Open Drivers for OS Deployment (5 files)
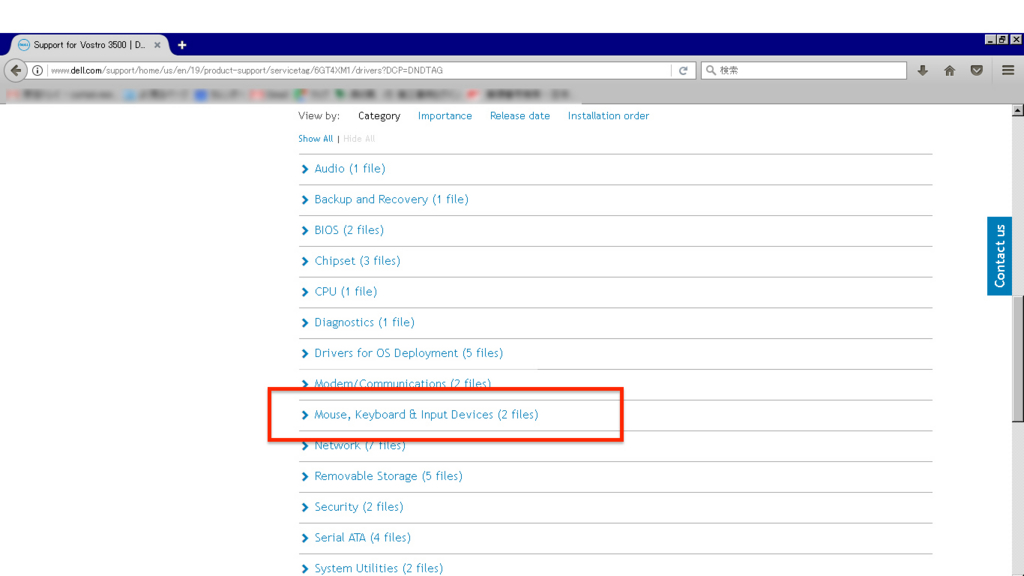This screenshot has width=1024, height=576. click(x=409, y=353)
